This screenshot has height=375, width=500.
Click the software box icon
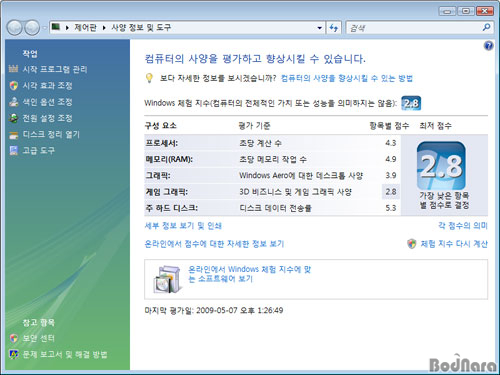click(x=167, y=279)
